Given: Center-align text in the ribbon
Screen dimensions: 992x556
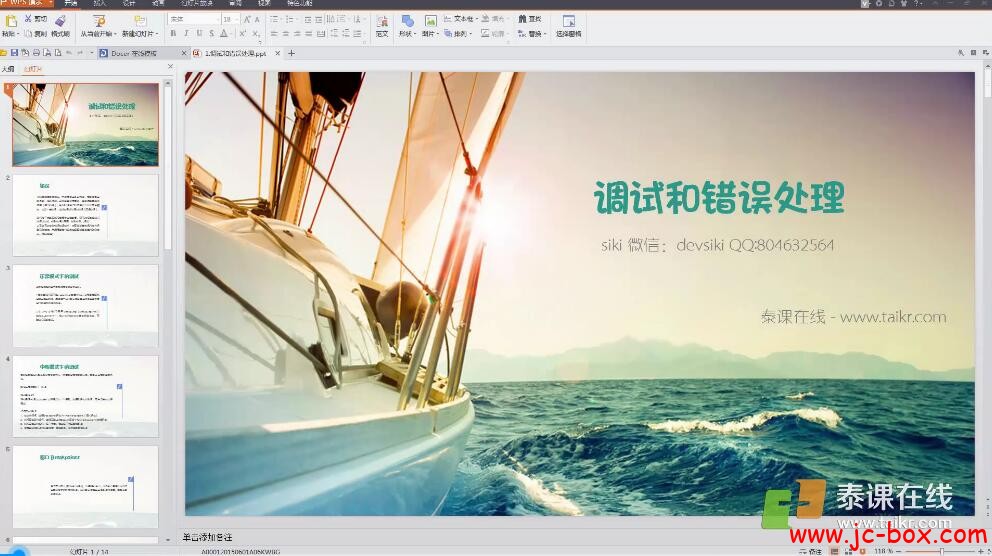Looking at the screenshot, I should click(x=285, y=34).
